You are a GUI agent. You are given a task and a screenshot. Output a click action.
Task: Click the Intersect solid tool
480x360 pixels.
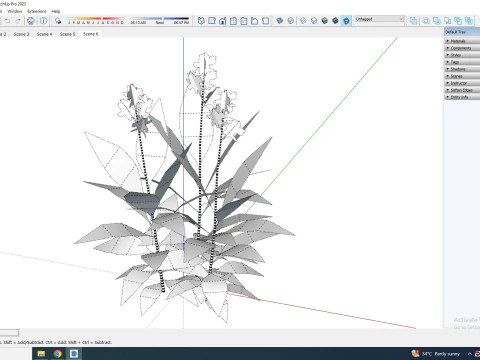pyautogui.click(x=426, y=21)
